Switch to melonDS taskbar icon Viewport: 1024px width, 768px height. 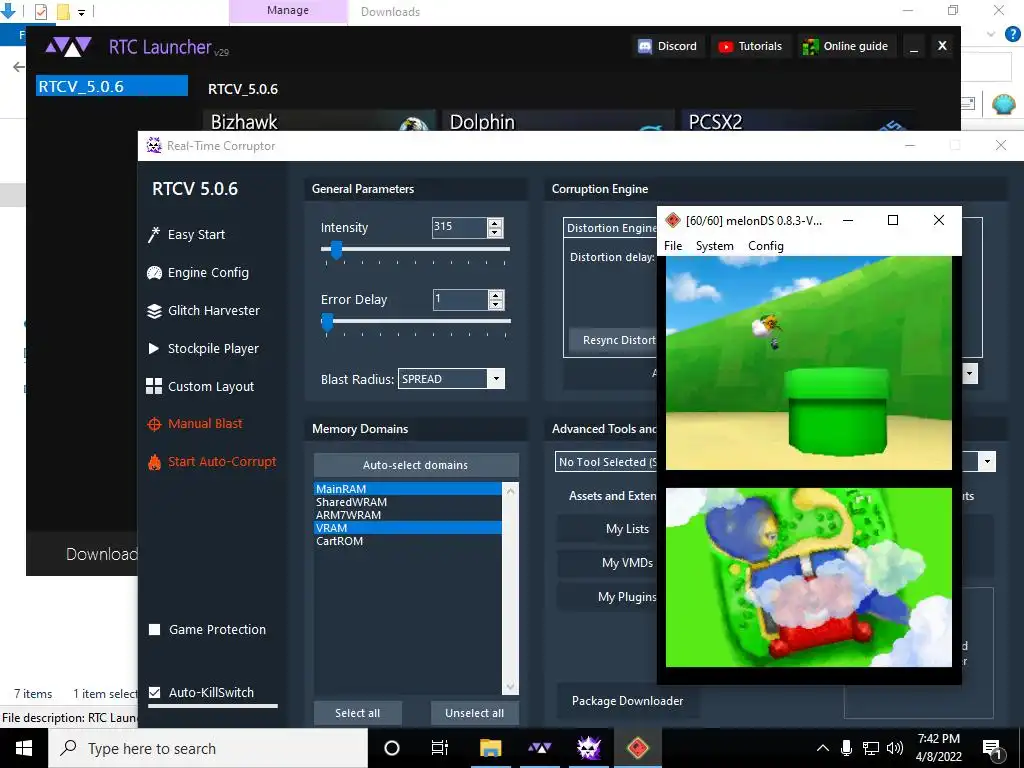pos(637,748)
